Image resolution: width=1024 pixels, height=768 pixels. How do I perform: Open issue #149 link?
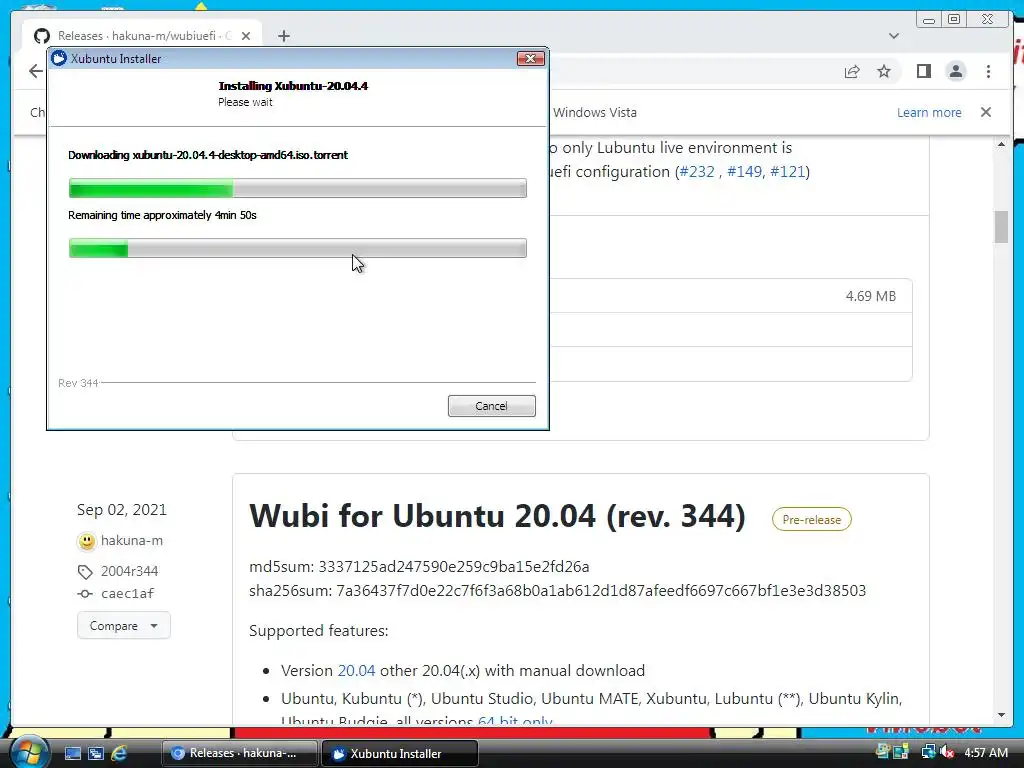click(744, 172)
